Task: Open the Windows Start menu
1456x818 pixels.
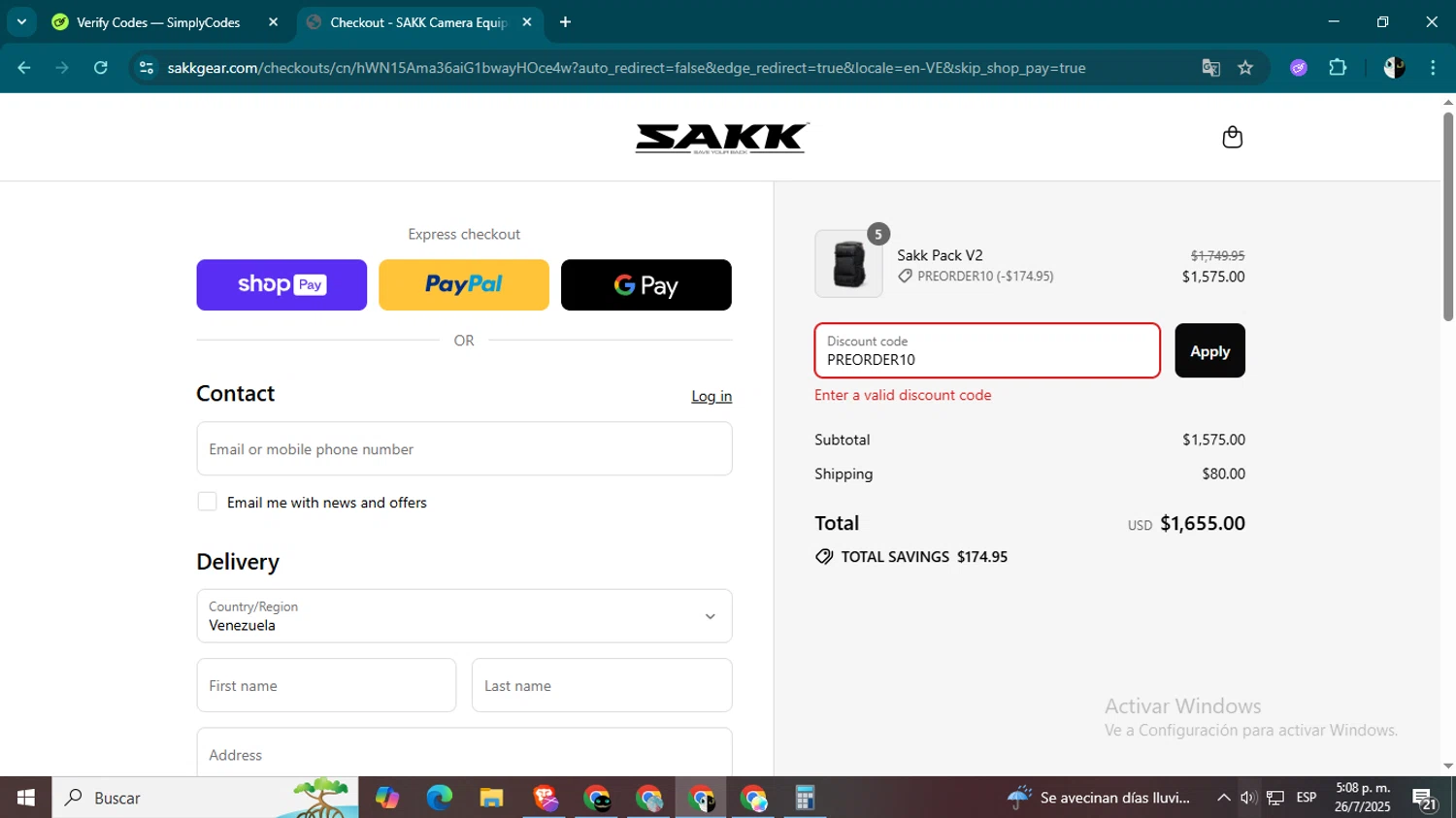Action: tap(26, 798)
